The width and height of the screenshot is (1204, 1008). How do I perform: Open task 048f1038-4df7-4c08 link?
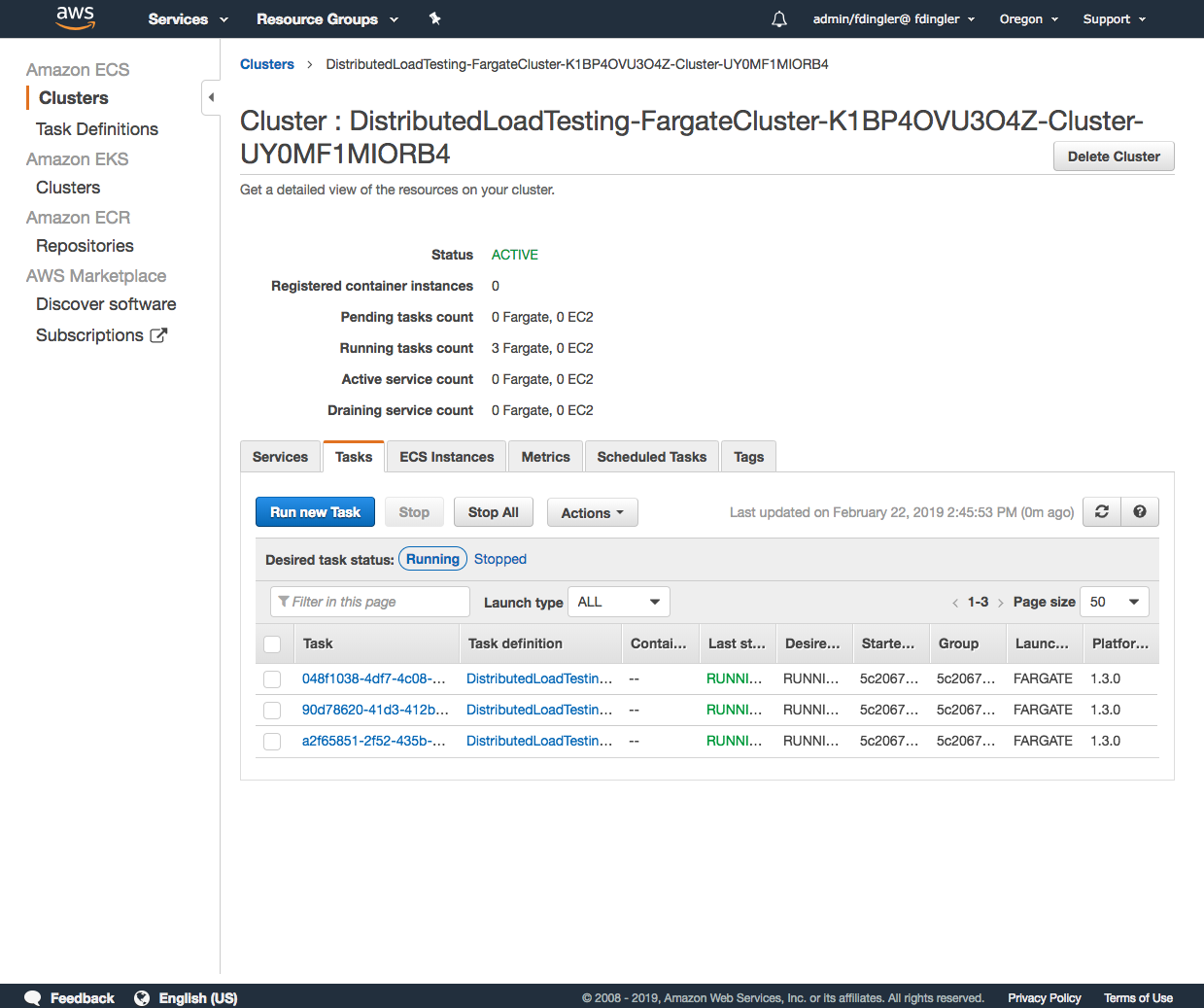(374, 678)
